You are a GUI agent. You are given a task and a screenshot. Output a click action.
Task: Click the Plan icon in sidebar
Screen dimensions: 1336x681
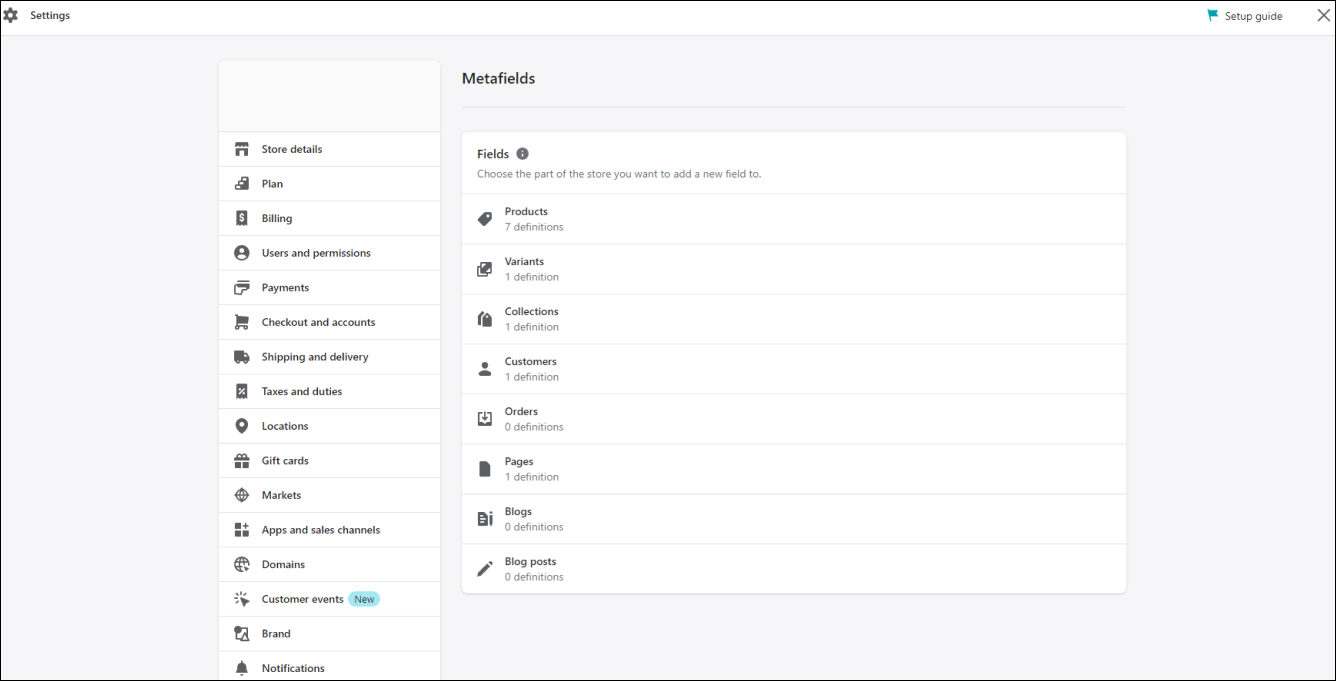(242, 184)
